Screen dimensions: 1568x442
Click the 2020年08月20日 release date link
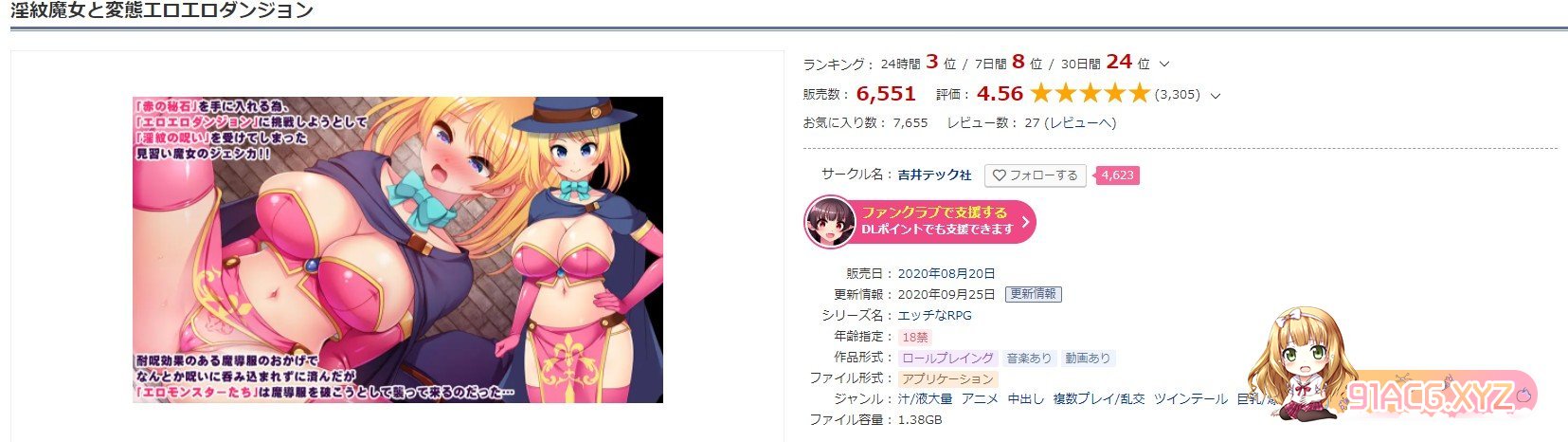click(x=946, y=273)
